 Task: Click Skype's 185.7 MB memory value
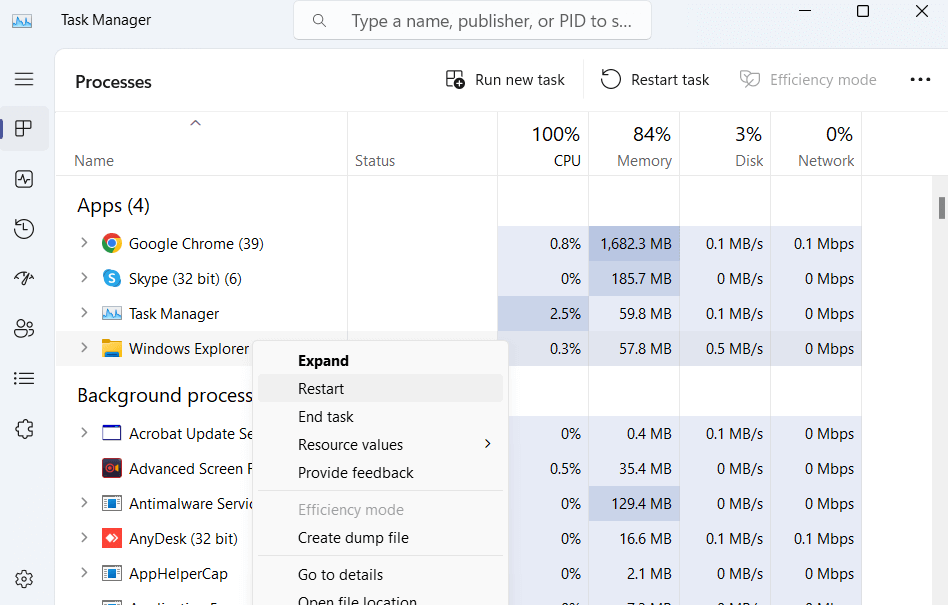(x=634, y=279)
